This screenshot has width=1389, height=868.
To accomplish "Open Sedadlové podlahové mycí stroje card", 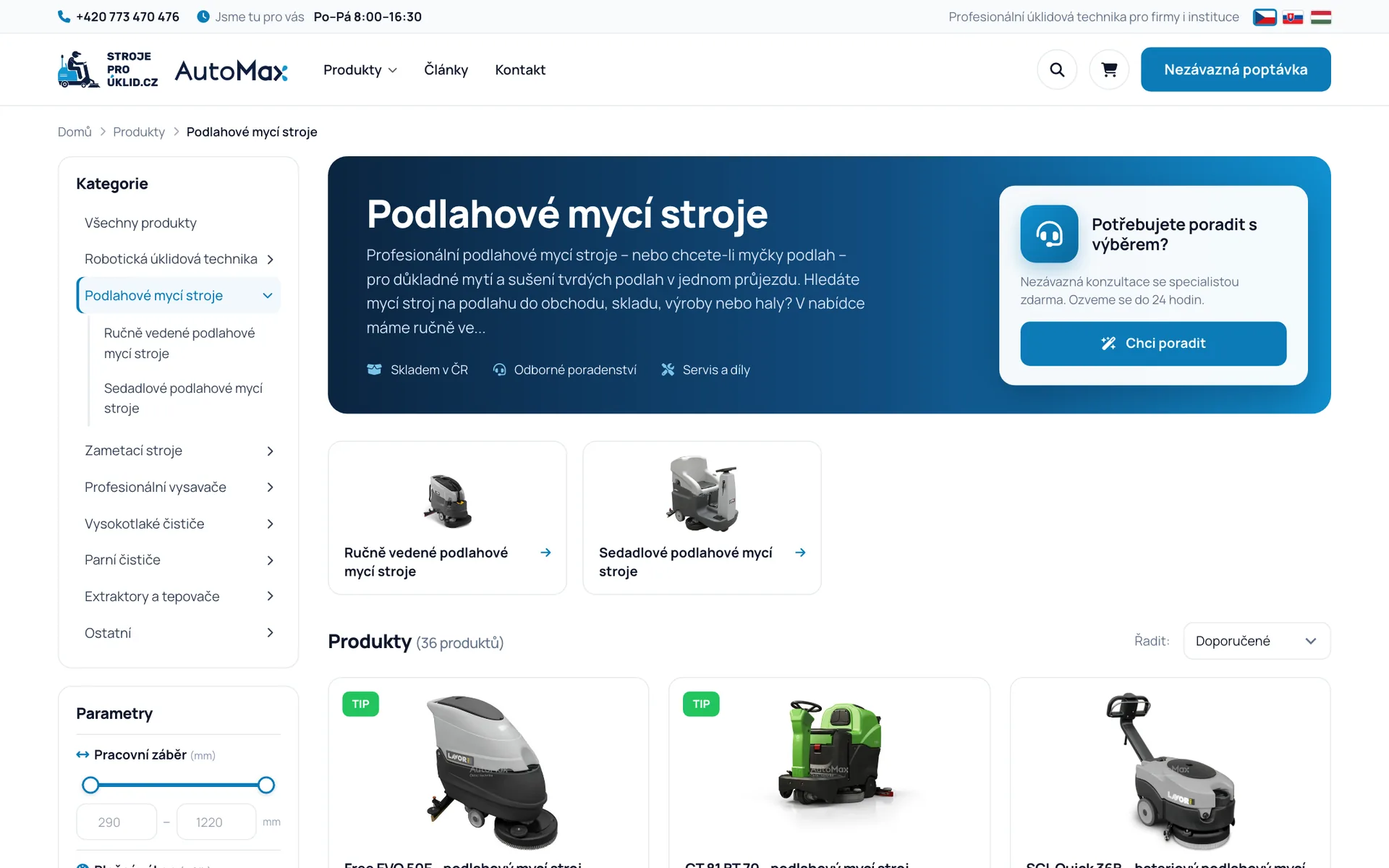I will click(x=702, y=518).
